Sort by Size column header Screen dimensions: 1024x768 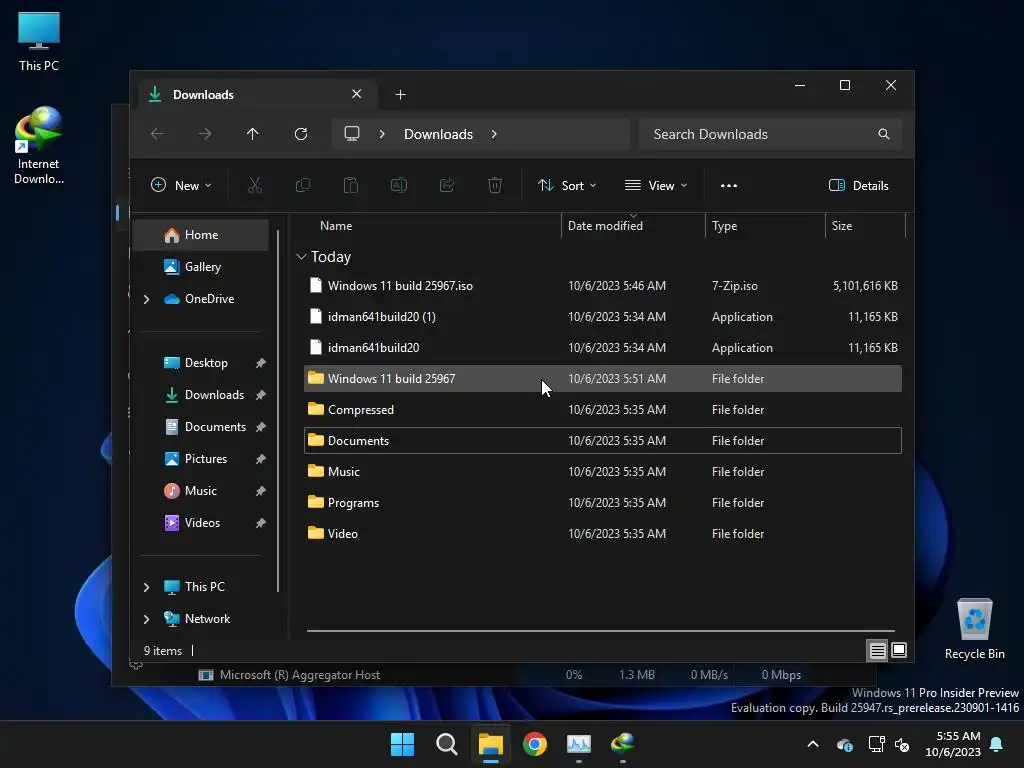click(842, 226)
